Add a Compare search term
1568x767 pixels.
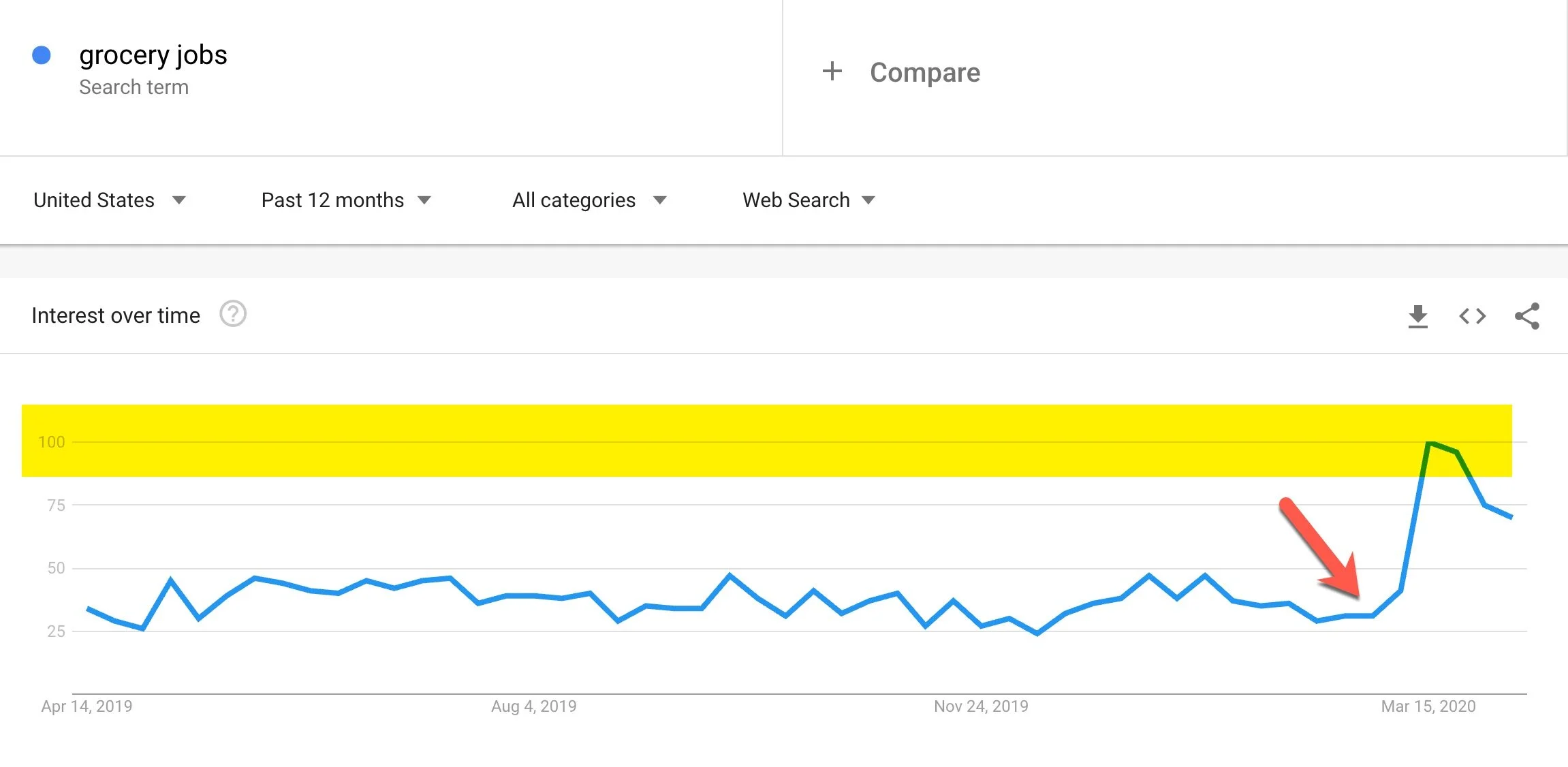coord(924,72)
